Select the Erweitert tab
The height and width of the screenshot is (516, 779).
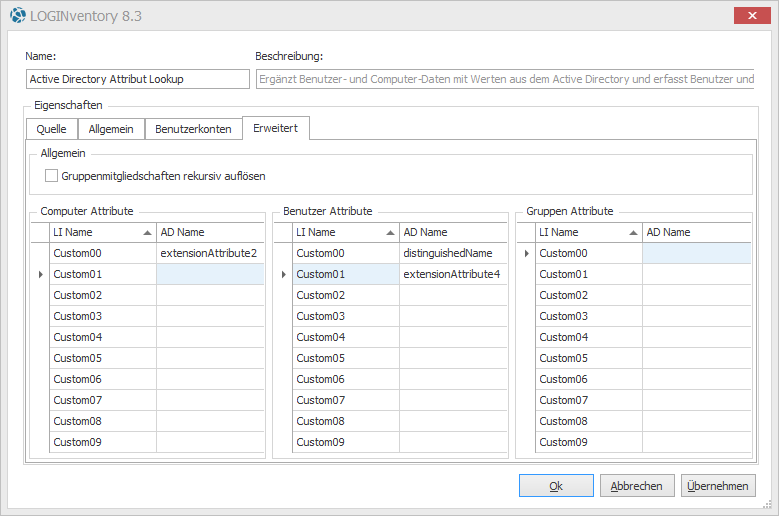(x=276, y=128)
